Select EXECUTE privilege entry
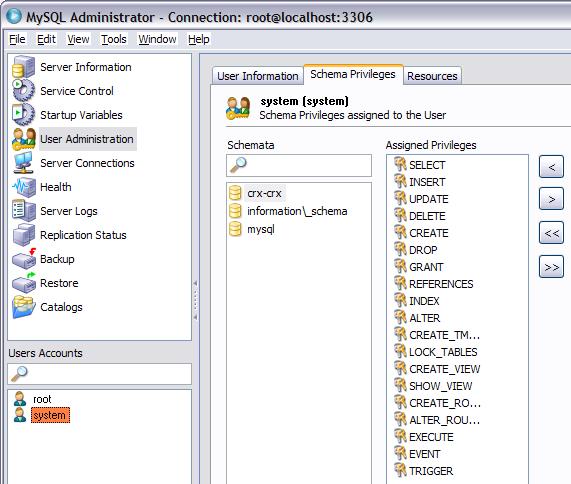Viewport: 571px width, 484px height. (x=431, y=437)
